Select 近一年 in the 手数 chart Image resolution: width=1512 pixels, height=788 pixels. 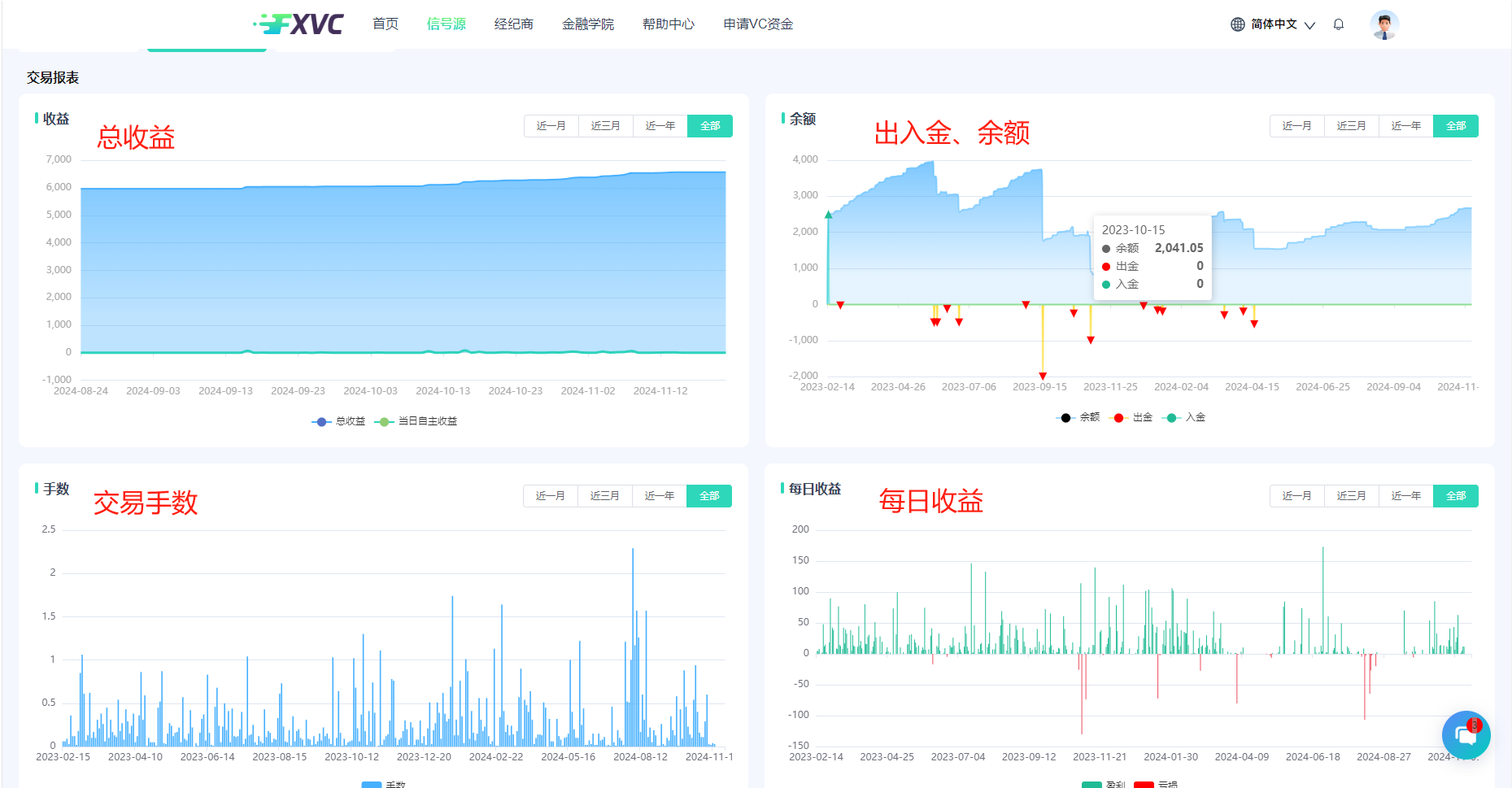pyautogui.click(x=660, y=496)
